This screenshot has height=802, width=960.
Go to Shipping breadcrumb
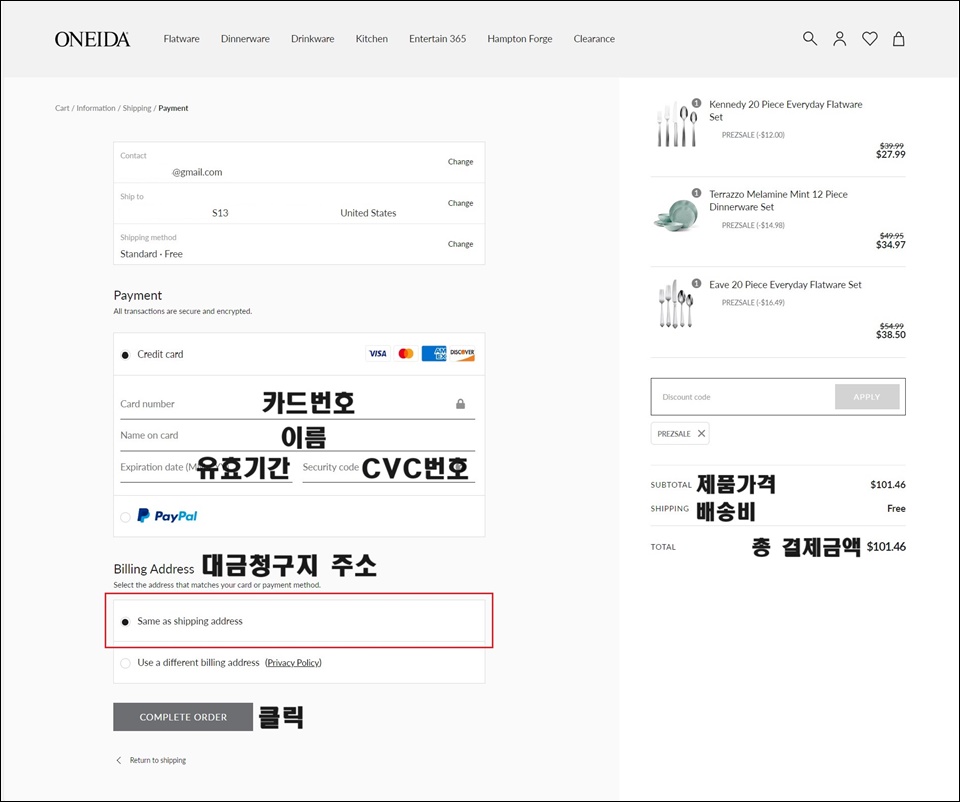point(137,108)
